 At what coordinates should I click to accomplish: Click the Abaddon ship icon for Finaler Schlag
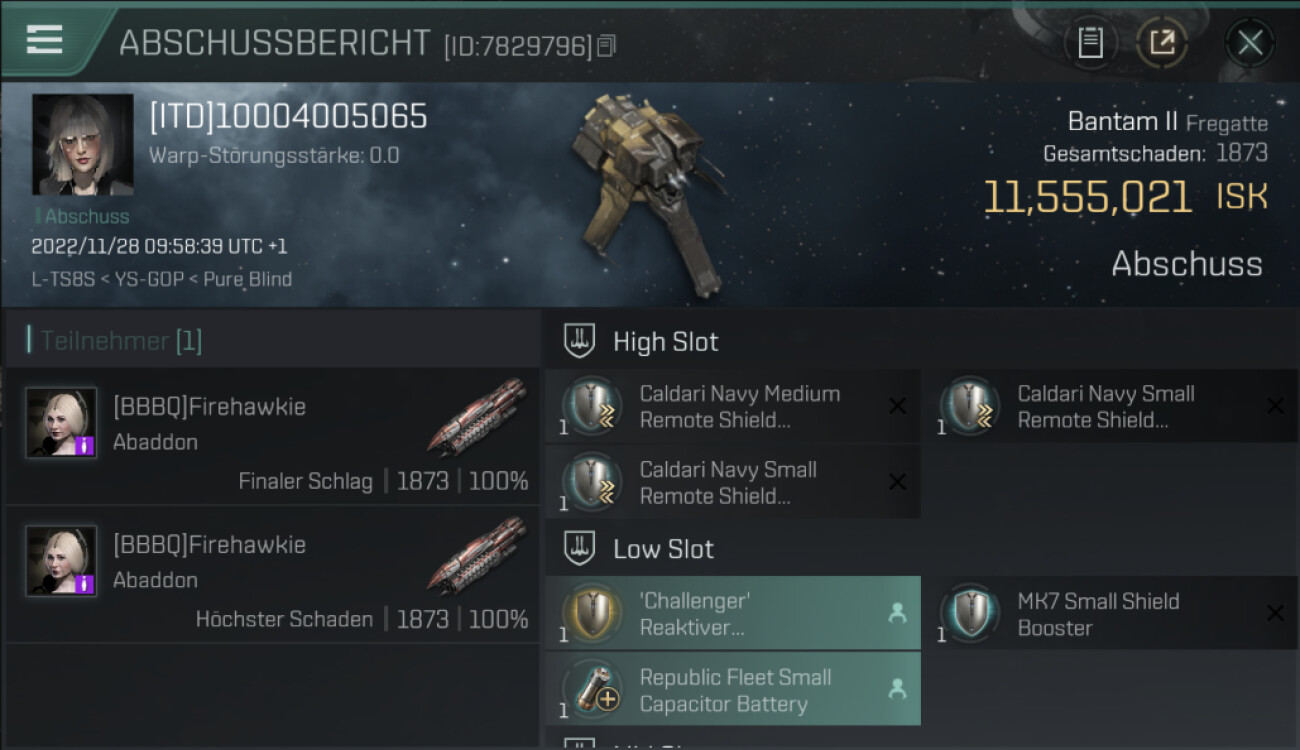tap(477, 414)
